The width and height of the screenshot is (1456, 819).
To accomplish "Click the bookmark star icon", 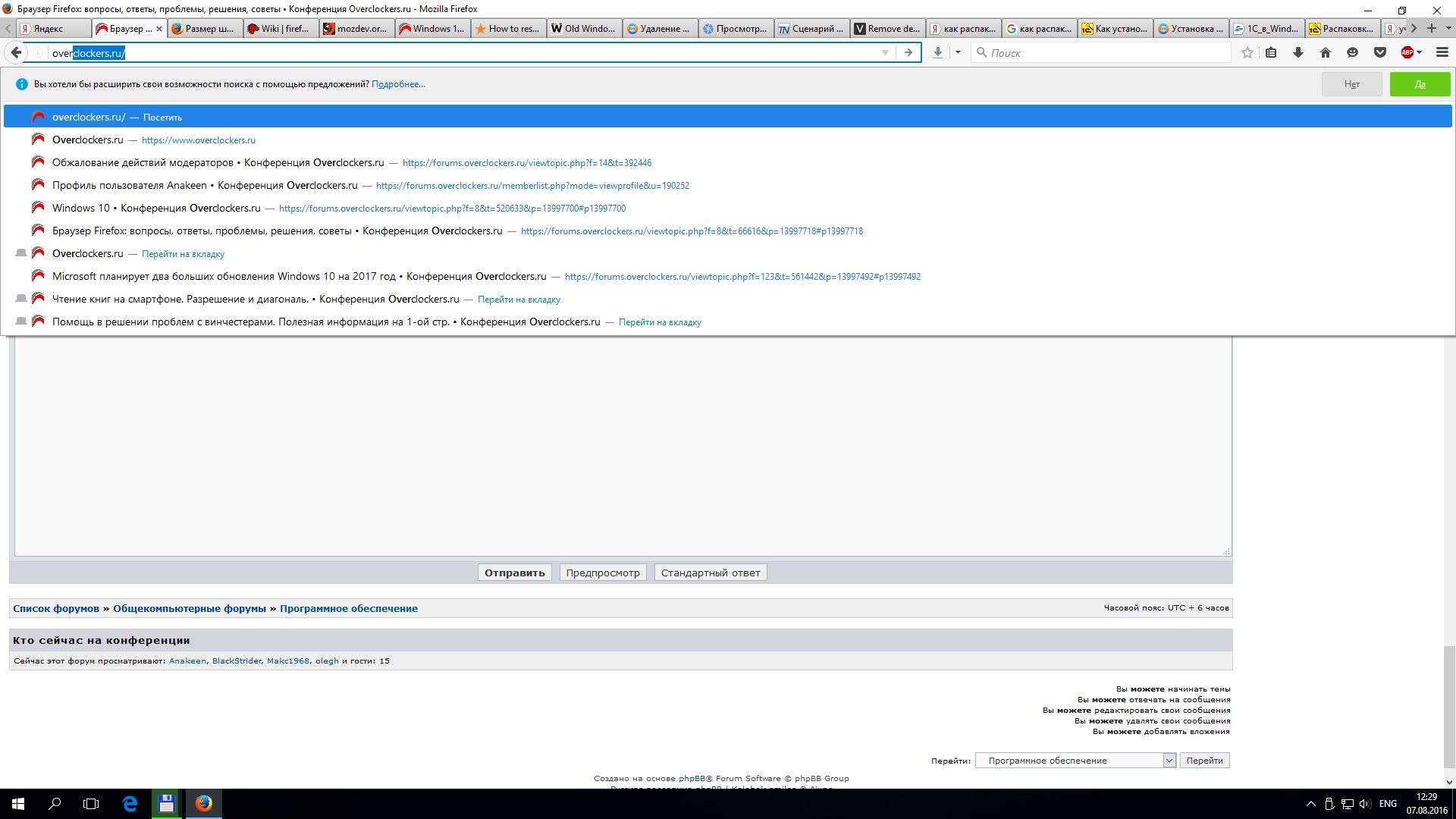I will coord(1247,52).
